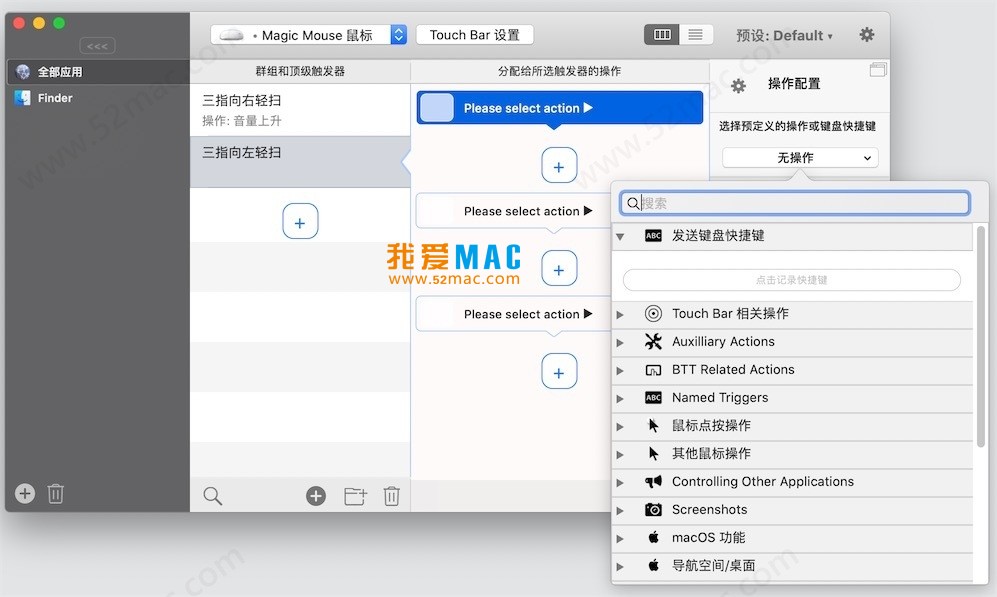Click camera icon for Screenshots
Viewport: 997px width, 597px height.
coord(653,509)
